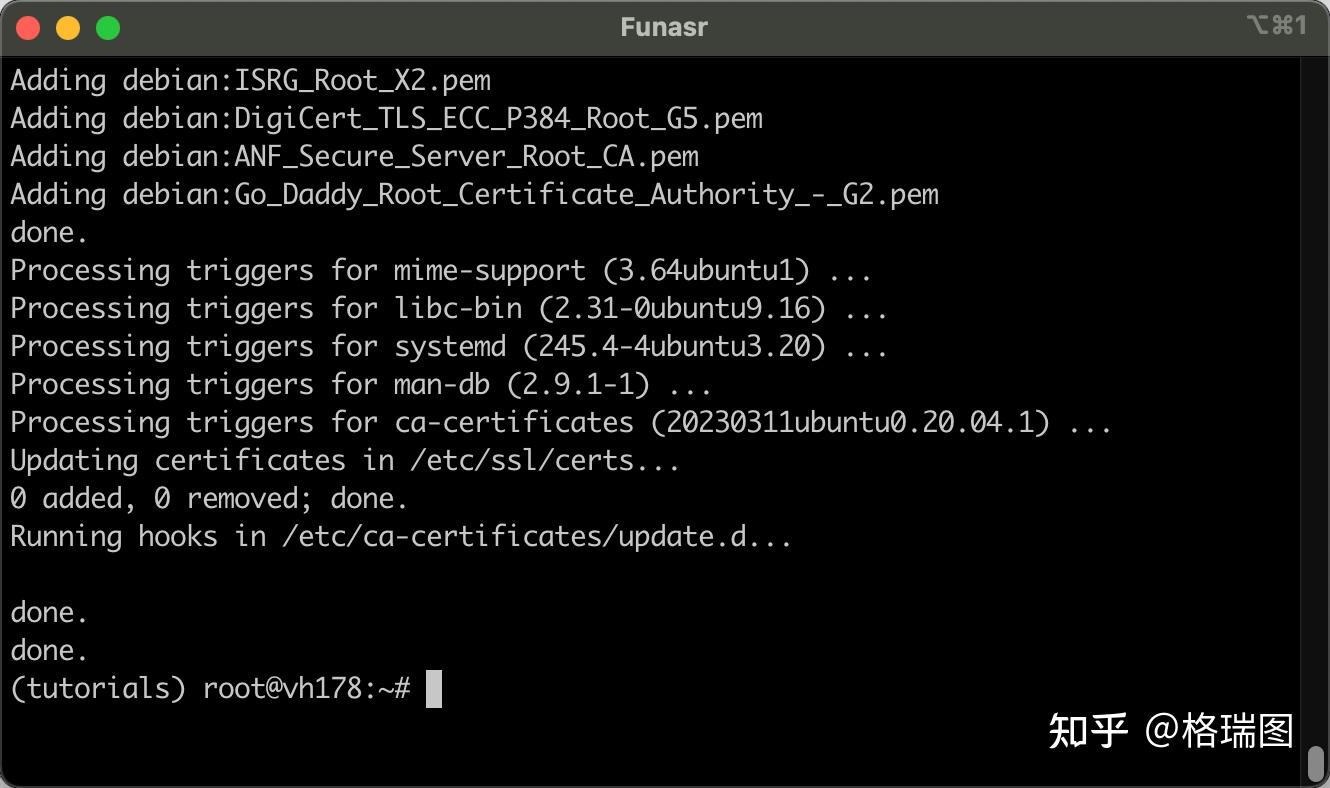
Task: Click the '/etc/ca-certificates/update.d' path text
Action: tap(520, 536)
